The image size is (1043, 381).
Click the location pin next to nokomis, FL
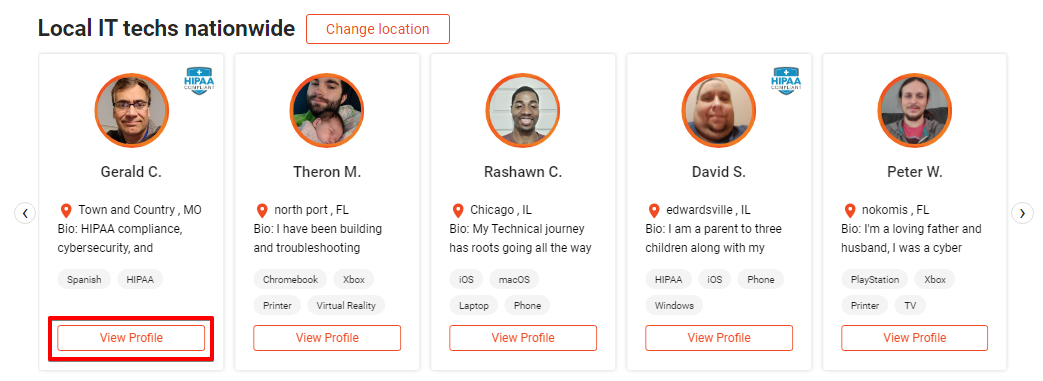[849, 211]
